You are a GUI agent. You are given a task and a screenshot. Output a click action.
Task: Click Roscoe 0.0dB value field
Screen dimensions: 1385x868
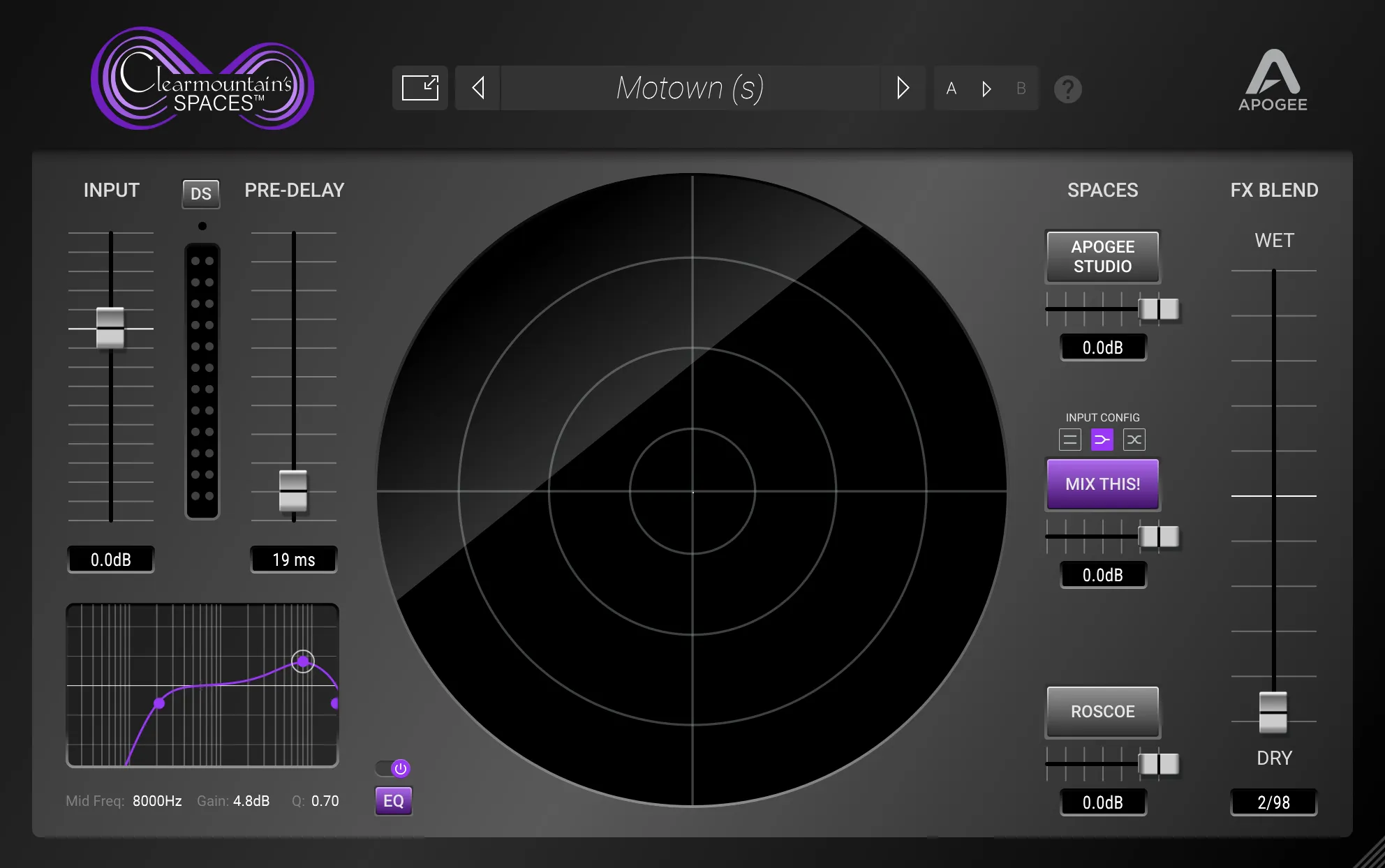point(1103,802)
